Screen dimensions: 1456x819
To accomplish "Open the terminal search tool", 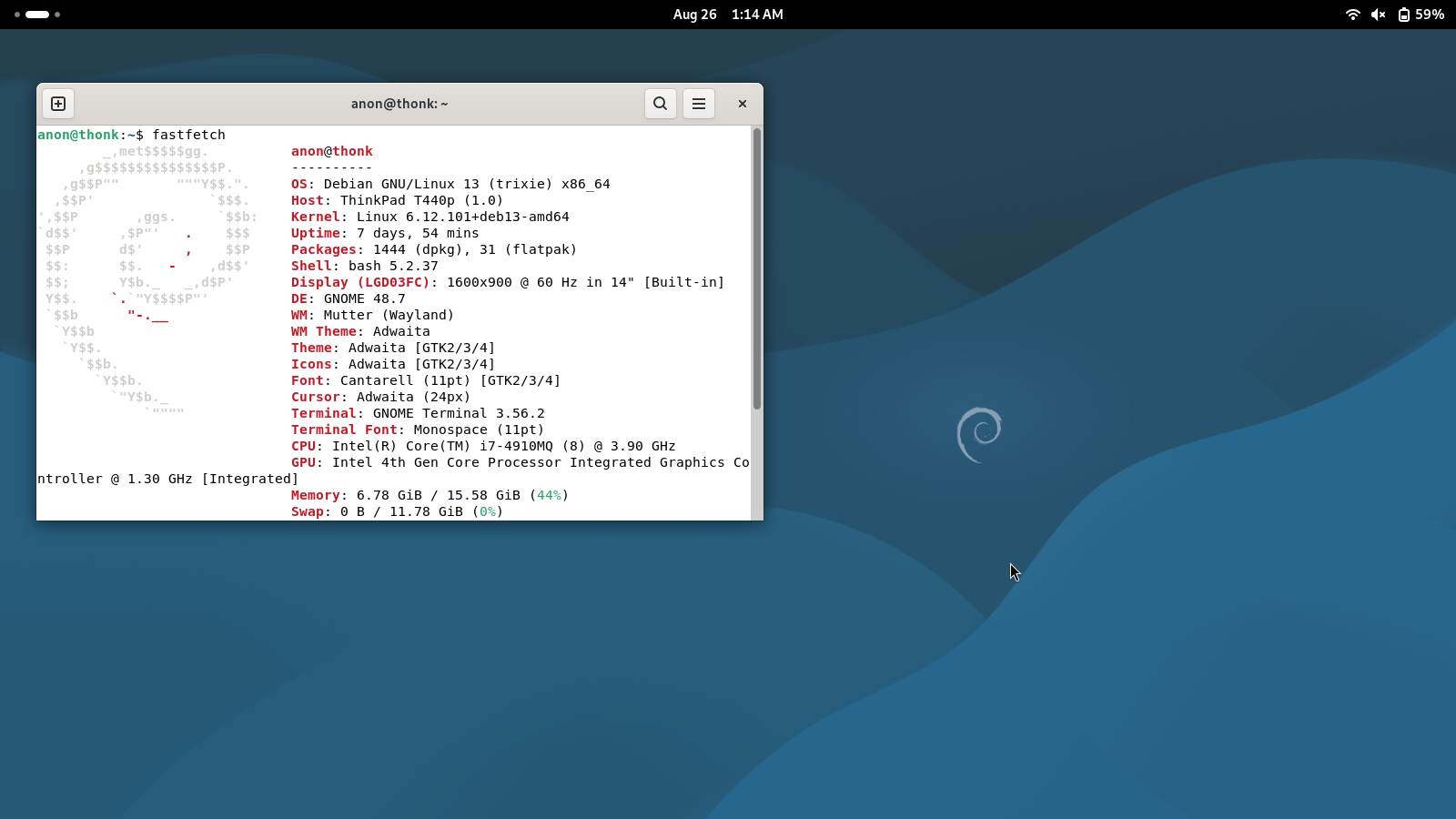I will point(661,104).
